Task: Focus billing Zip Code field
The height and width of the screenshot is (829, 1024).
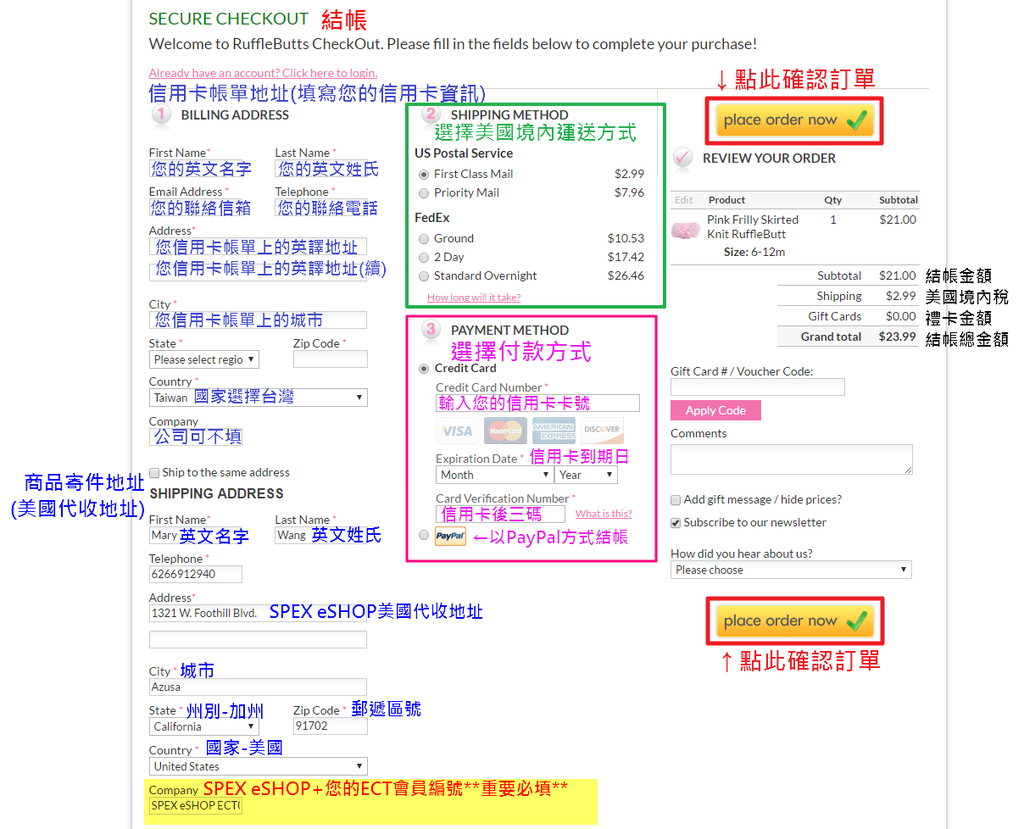Action: 330,359
